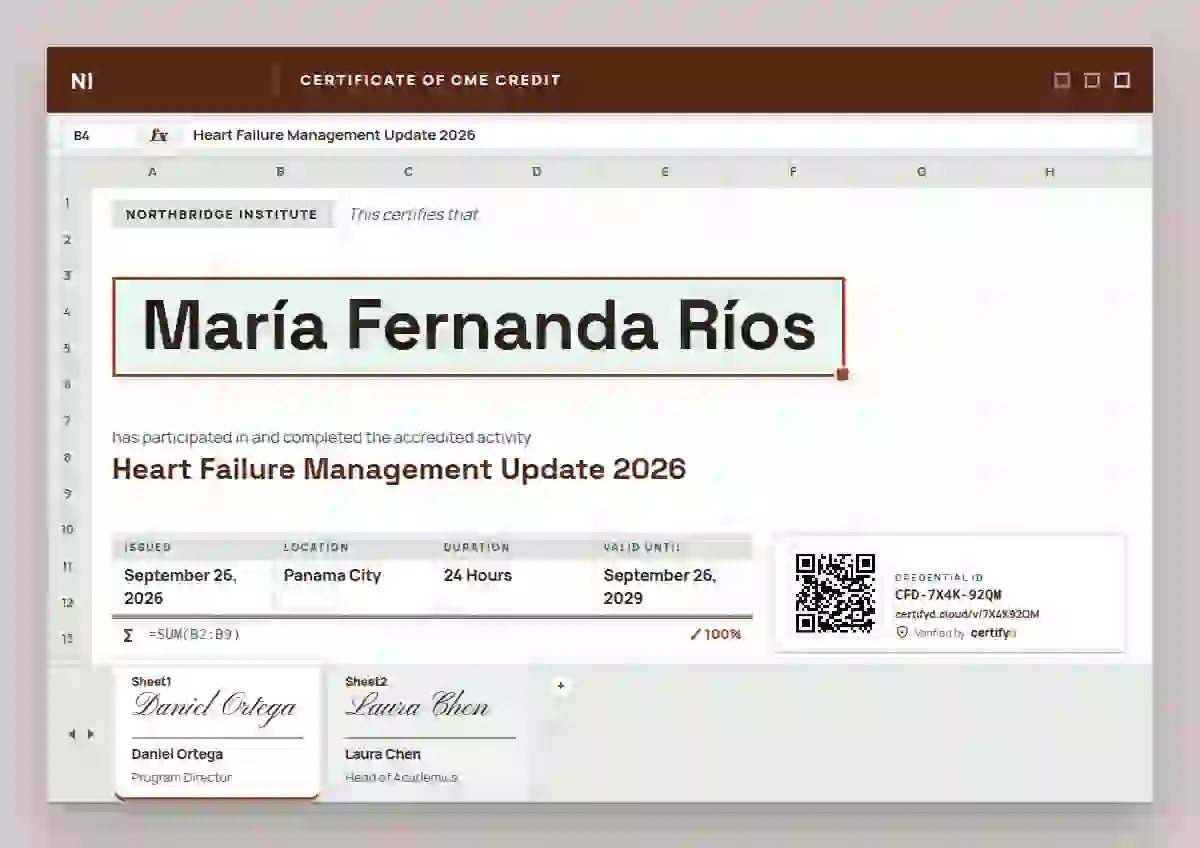Switch to the Sheet2 tab
Screen dimensions: 1200x848
(429, 732)
